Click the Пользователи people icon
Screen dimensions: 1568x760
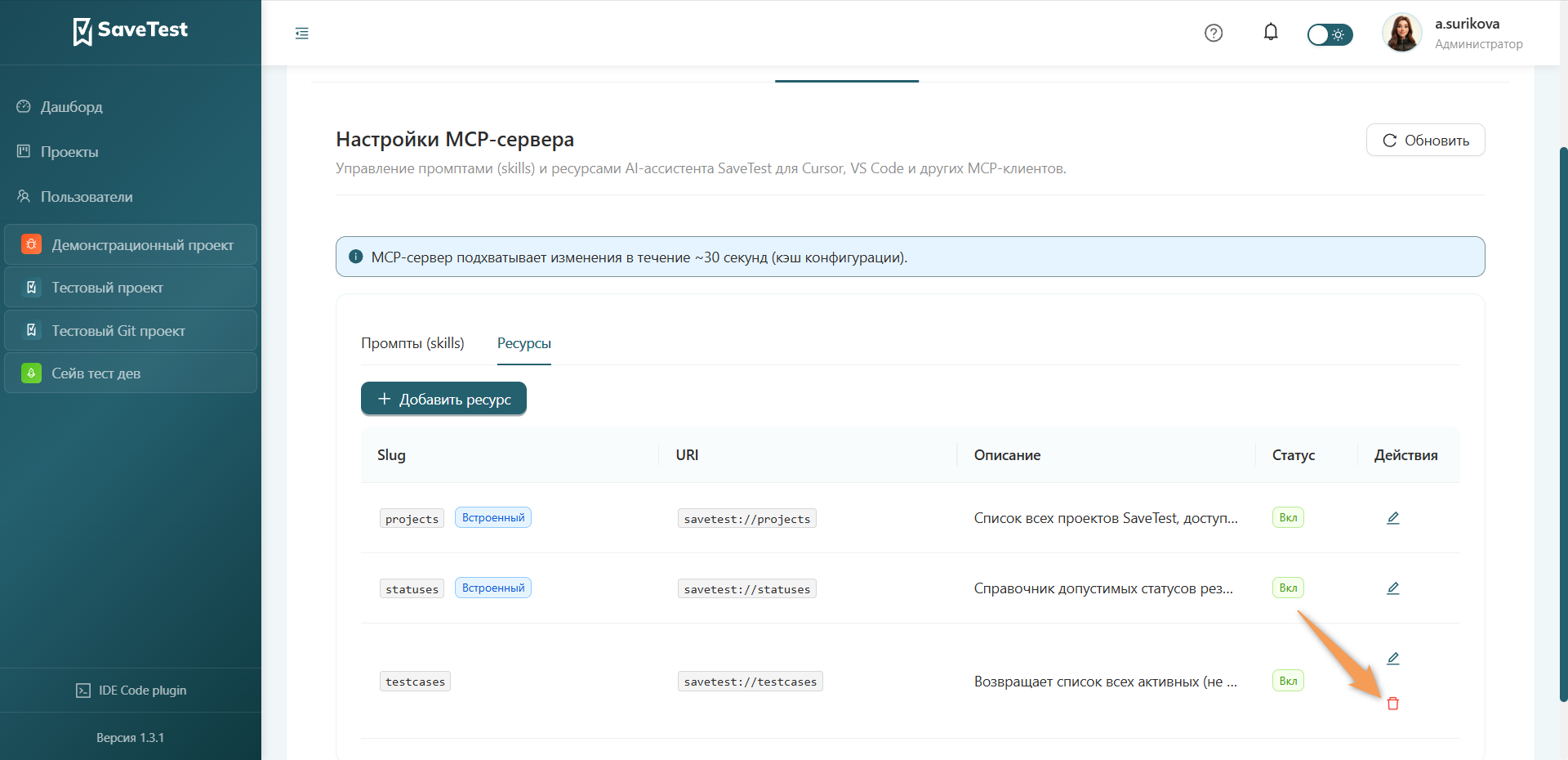pyautogui.click(x=24, y=196)
